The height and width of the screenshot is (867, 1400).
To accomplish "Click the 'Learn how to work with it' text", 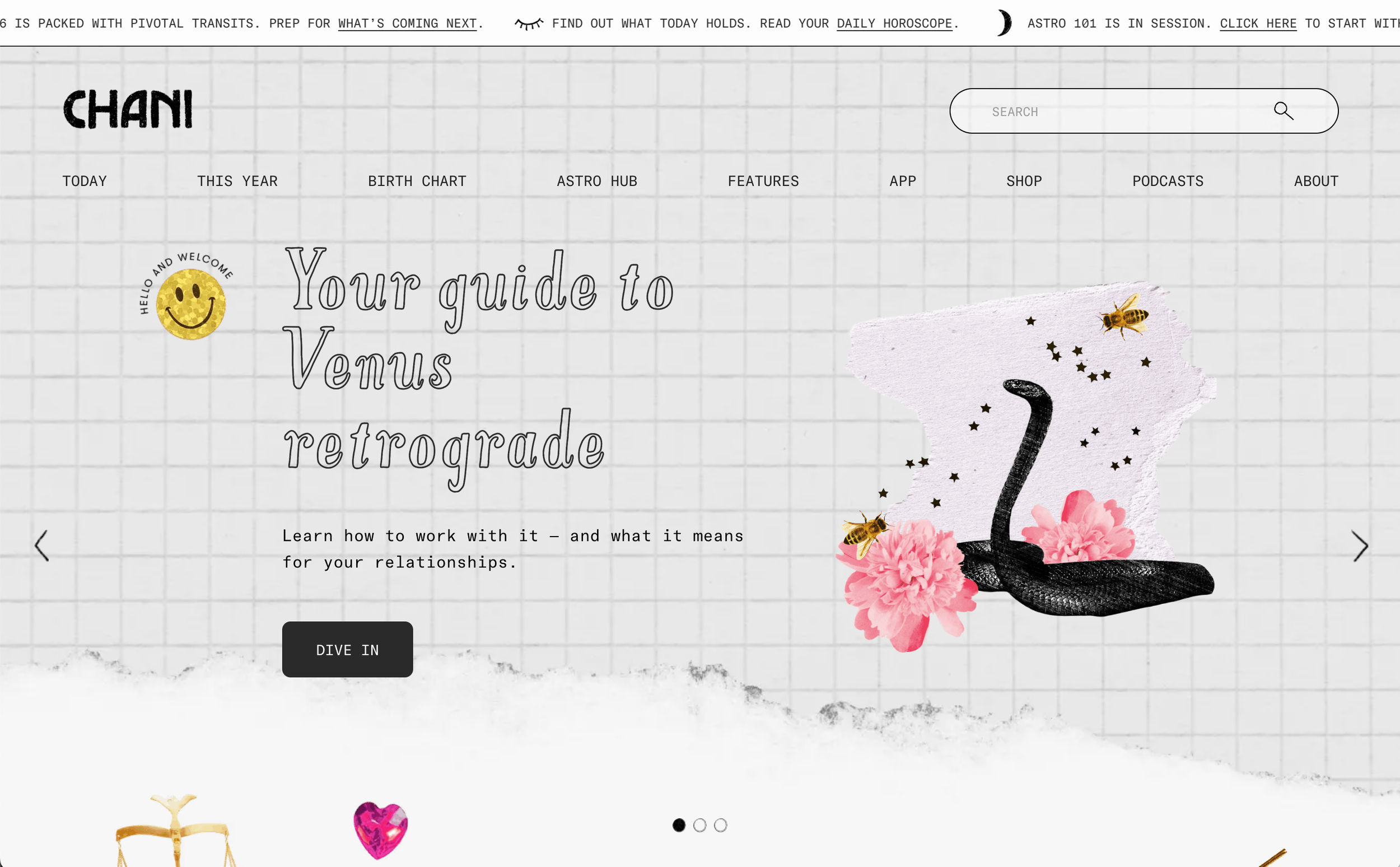I will click(x=512, y=549).
